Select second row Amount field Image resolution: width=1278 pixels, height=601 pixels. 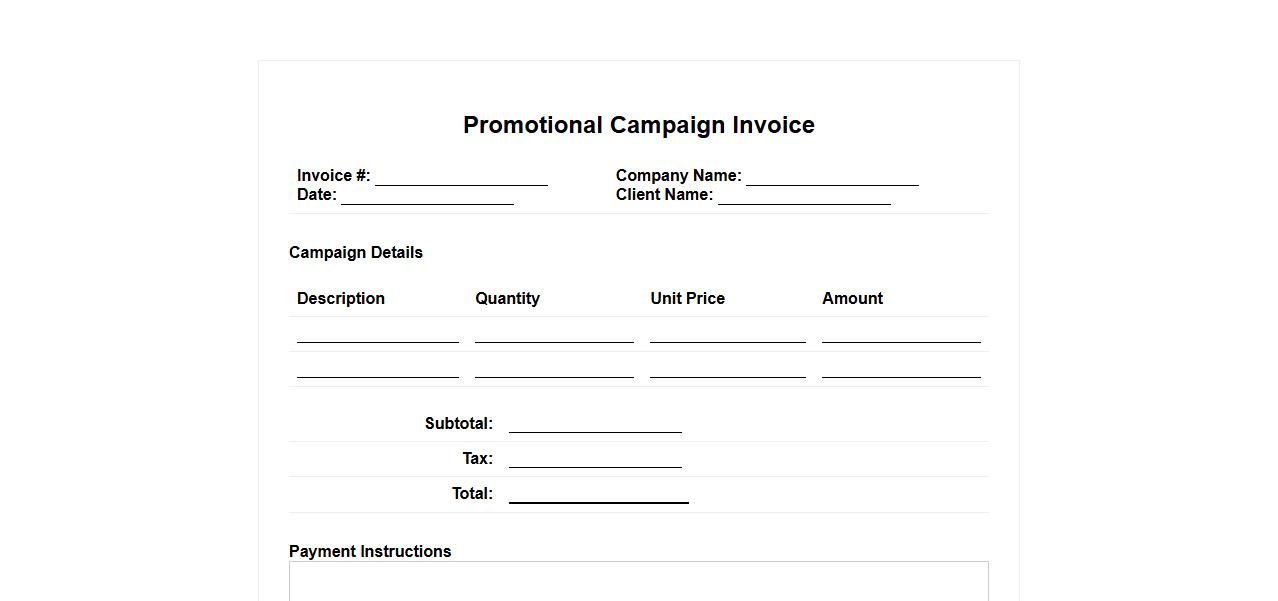(x=901, y=369)
